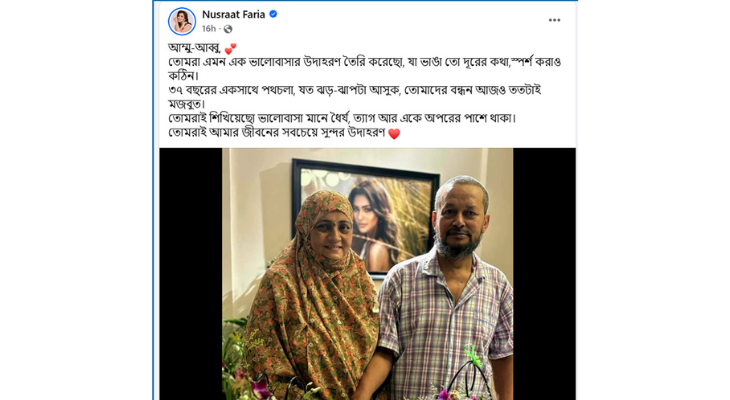The image size is (730, 400).
Task: Click the line 'তোমরাই আমার জীবনের'
Action: pos(277,133)
